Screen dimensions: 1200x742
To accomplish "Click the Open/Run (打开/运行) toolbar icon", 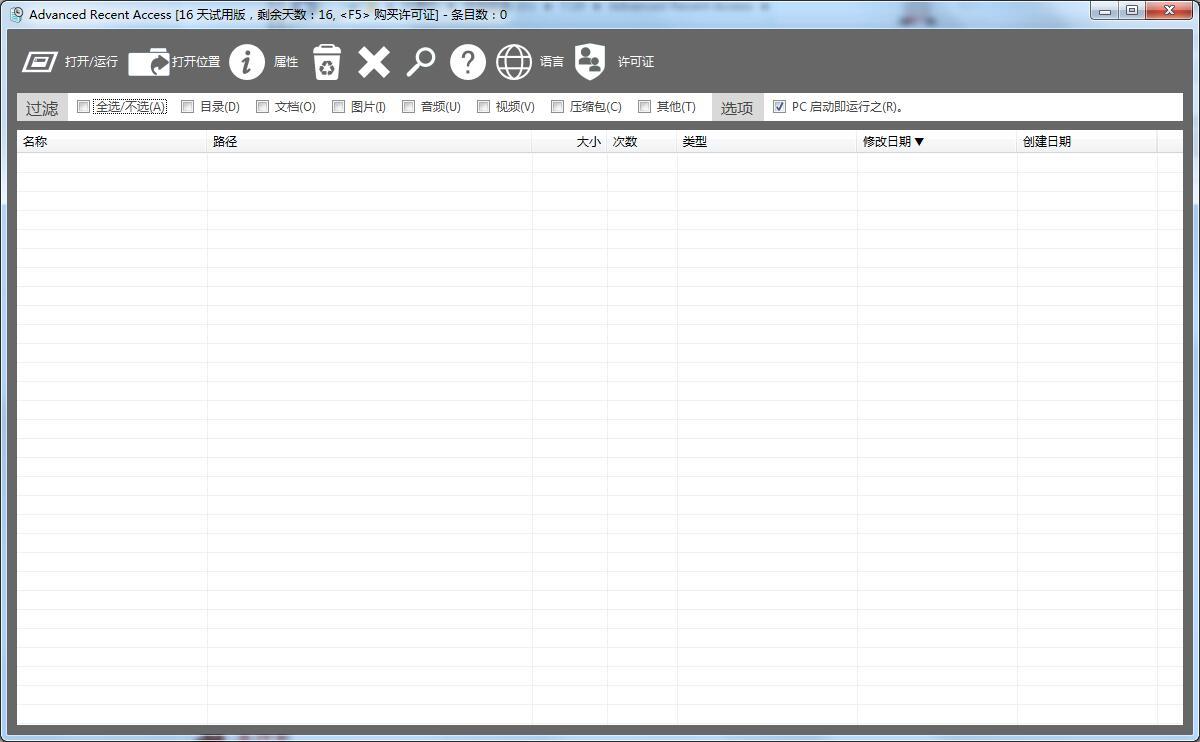I will tap(40, 62).
